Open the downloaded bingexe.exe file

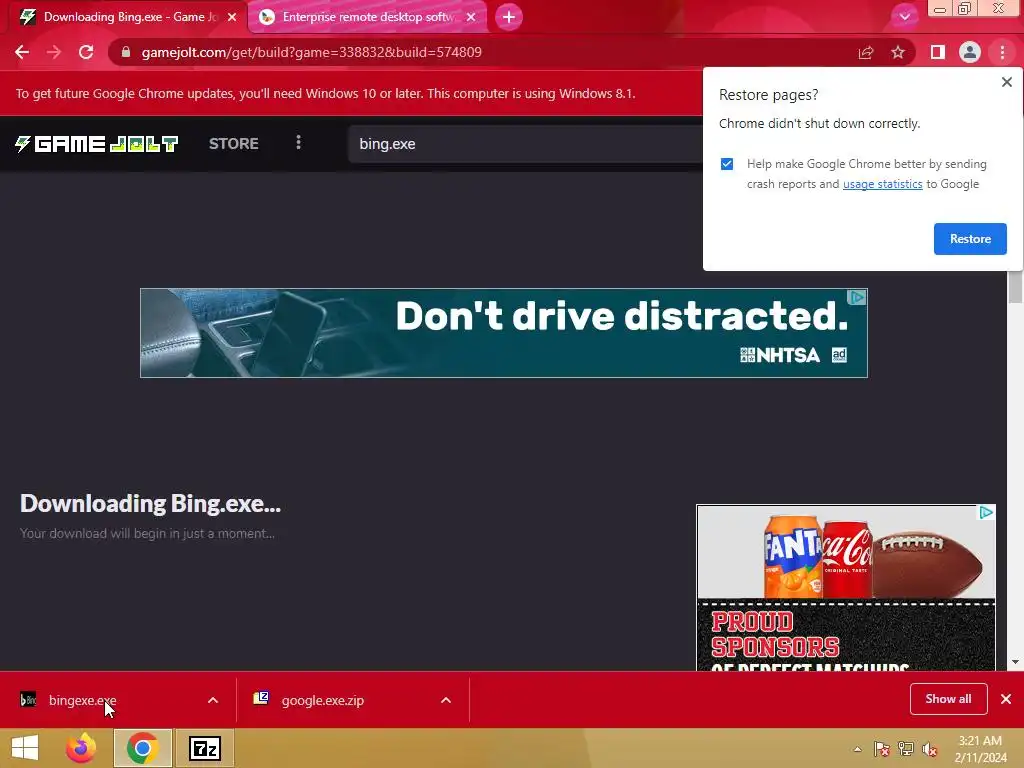coord(82,700)
